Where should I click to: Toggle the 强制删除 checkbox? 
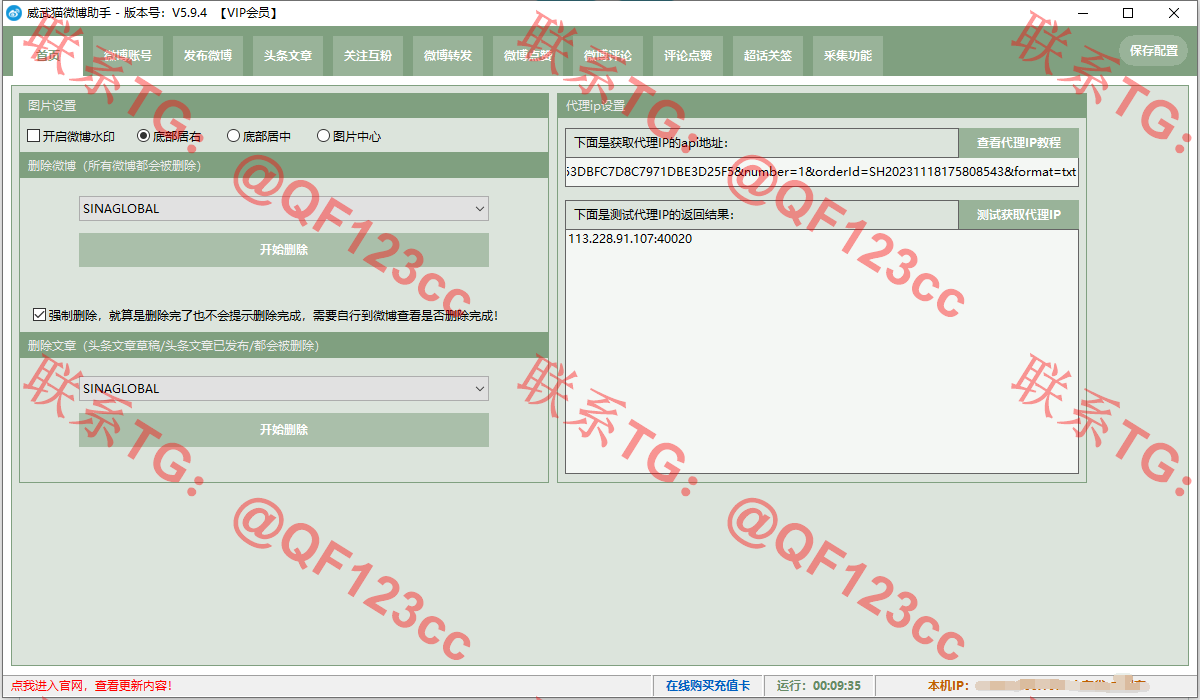(x=265, y=315)
